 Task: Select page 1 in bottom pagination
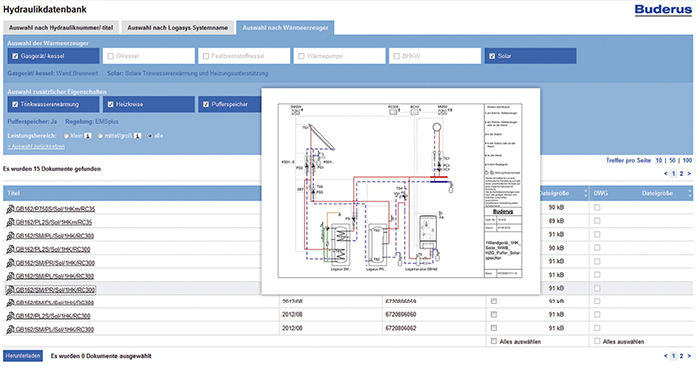coord(673,356)
